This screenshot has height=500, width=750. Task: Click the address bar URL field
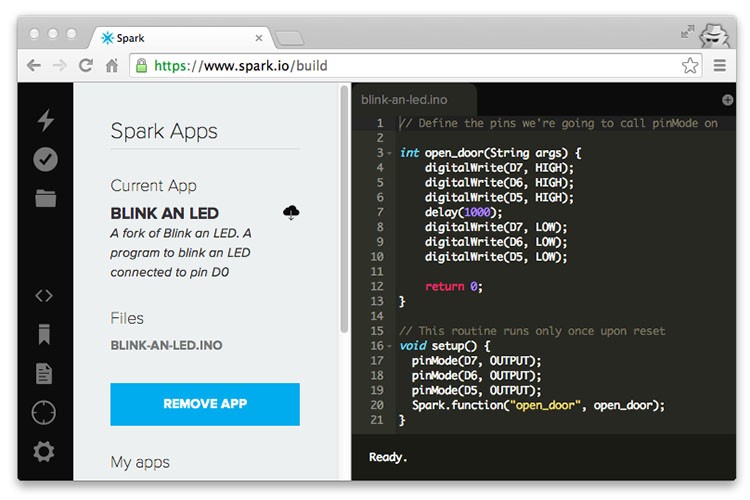pos(416,66)
